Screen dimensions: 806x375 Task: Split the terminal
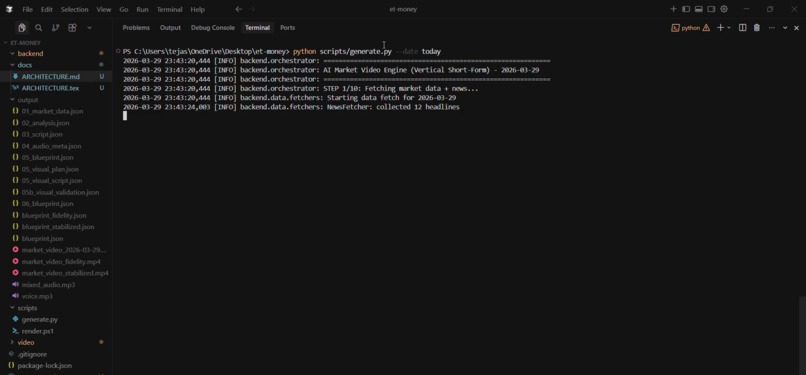click(742, 28)
